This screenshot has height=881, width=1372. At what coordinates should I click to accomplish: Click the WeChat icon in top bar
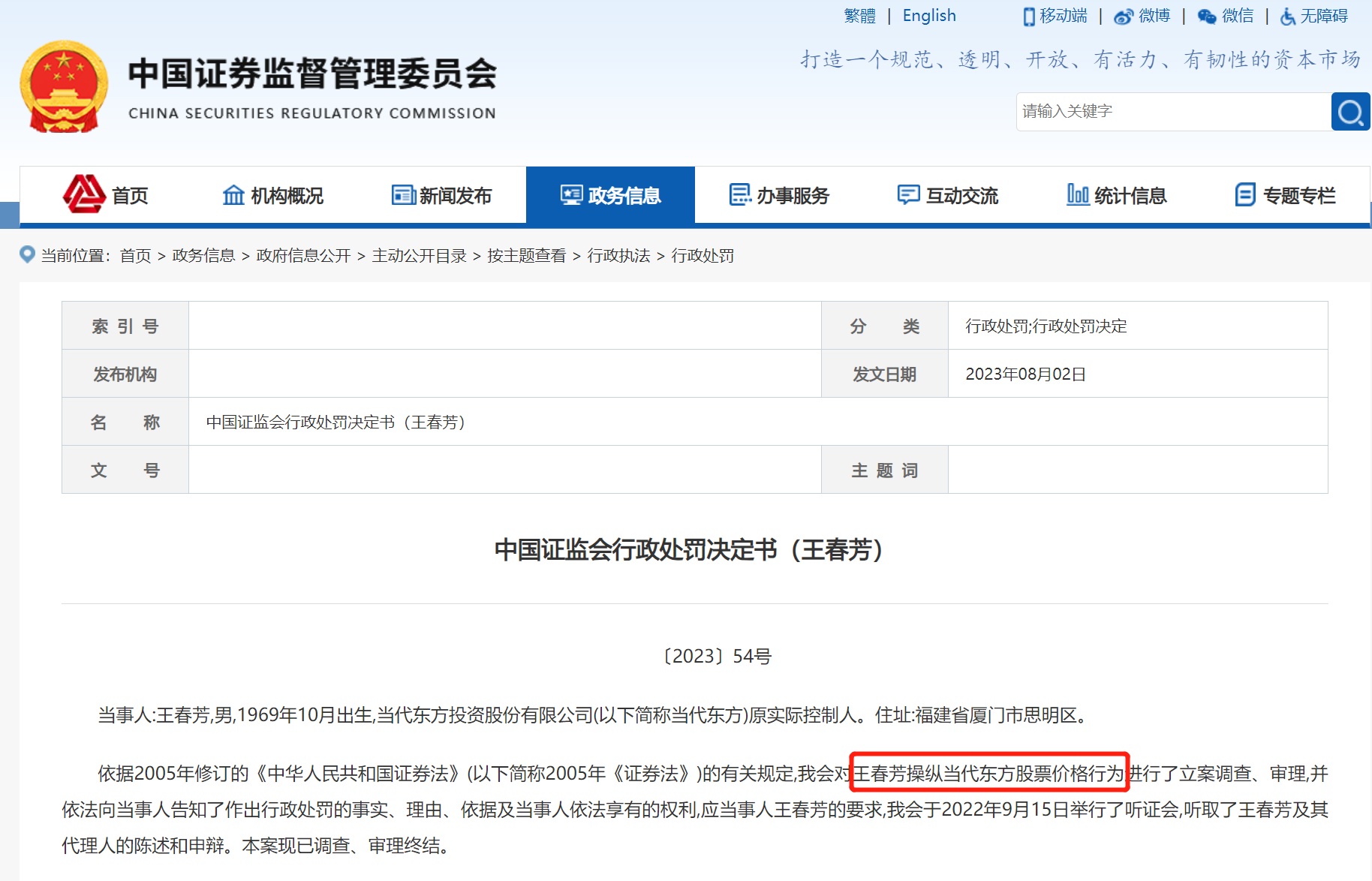pyautogui.click(x=1207, y=17)
